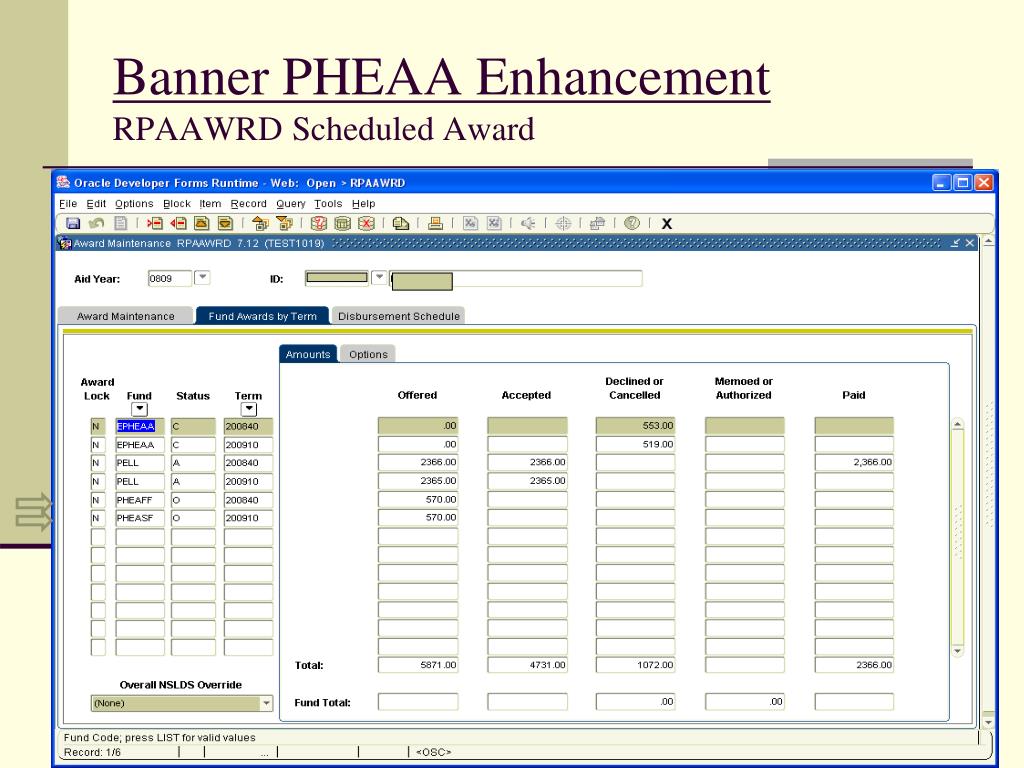The height and width of the screenshot is (768, 1024).
Task: Click the Execute Query toolbar icon
Action: click(343, 223)
